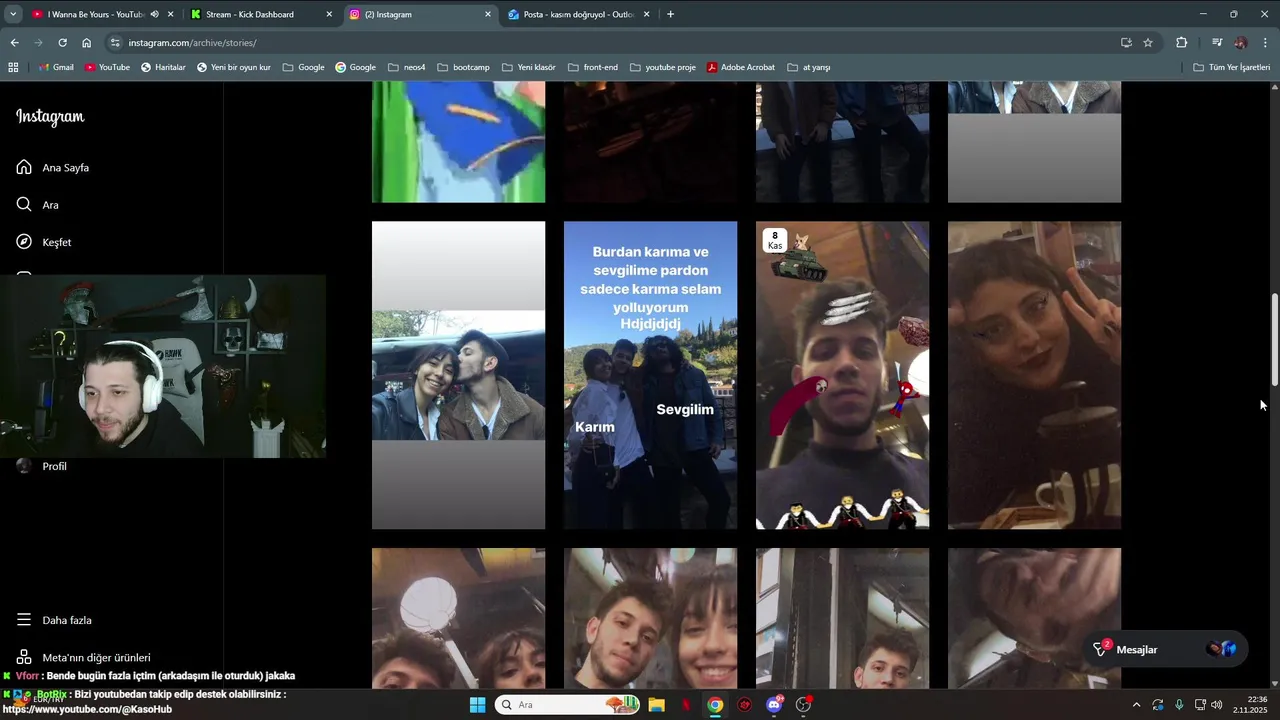Mute the YouTube tab's audio speaker icon

tap(154, 14)
